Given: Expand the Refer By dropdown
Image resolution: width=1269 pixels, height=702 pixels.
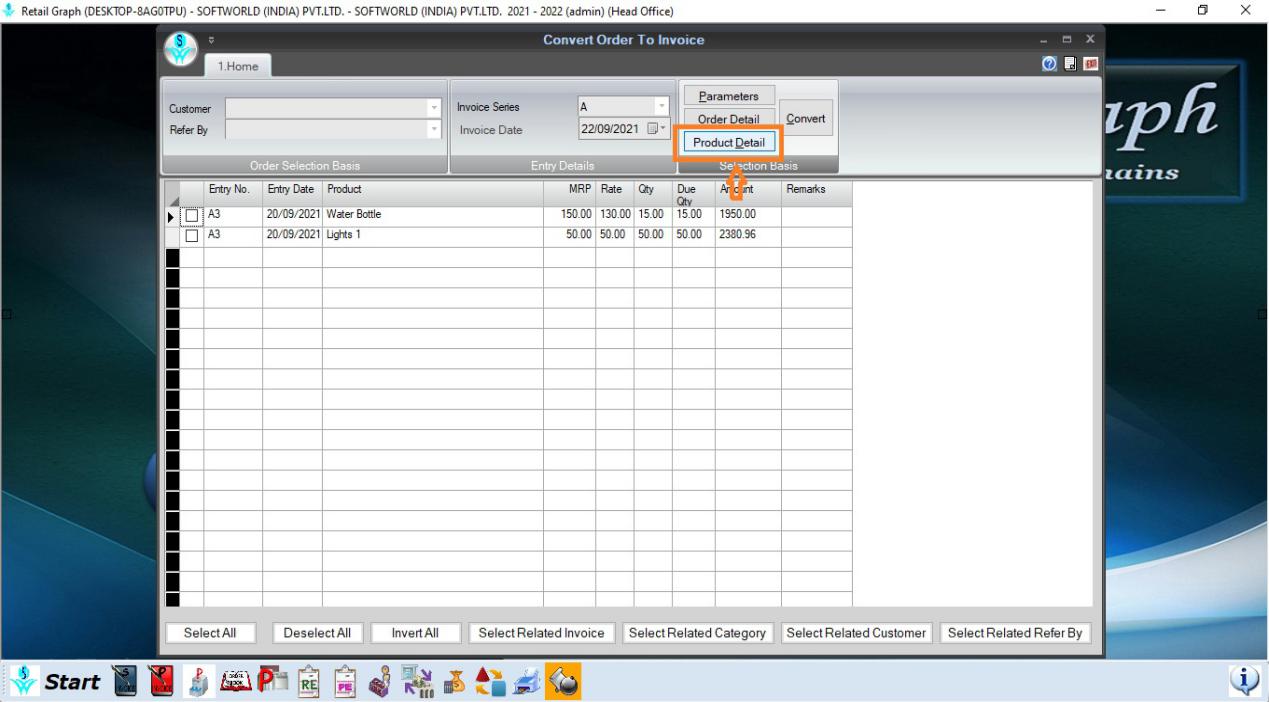Looking at the screenshot, I should (433, 129).
